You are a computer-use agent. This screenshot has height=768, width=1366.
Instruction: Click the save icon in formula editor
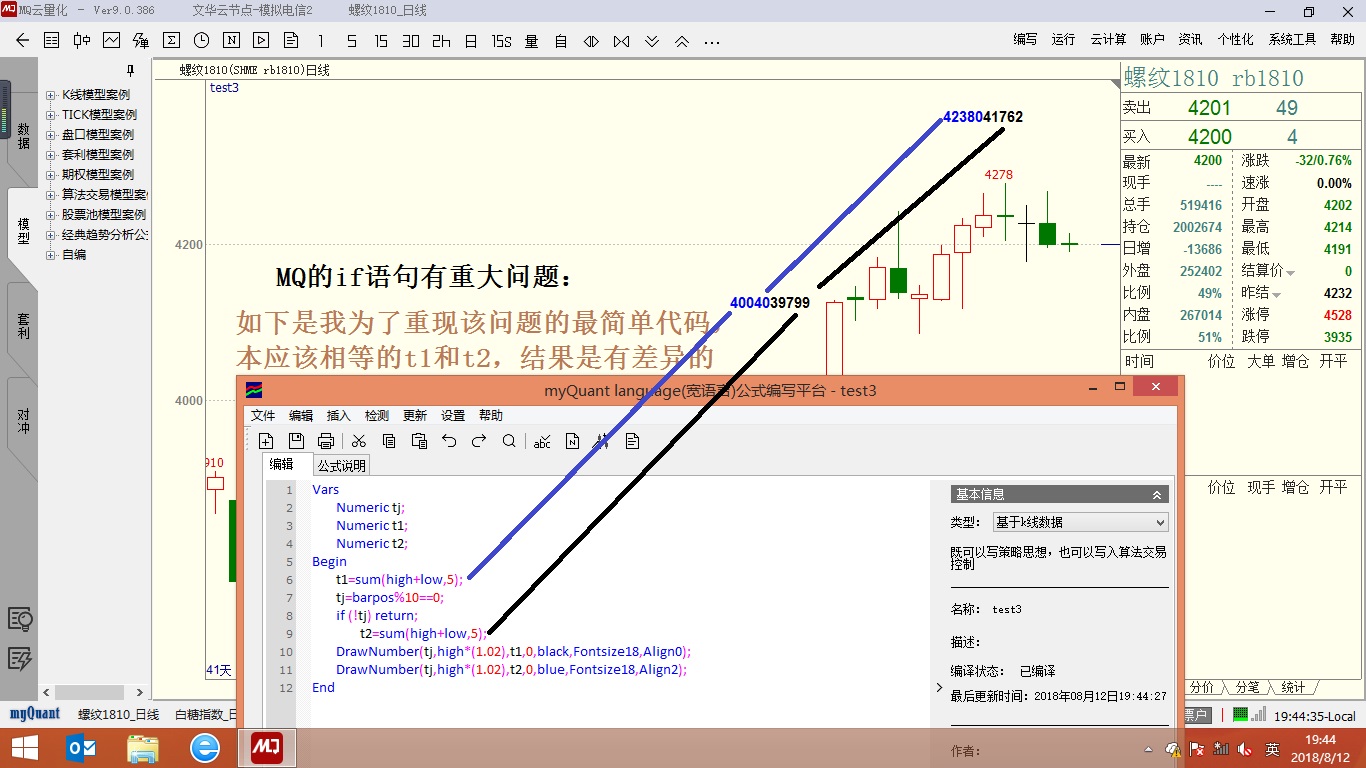coord(296,441)
